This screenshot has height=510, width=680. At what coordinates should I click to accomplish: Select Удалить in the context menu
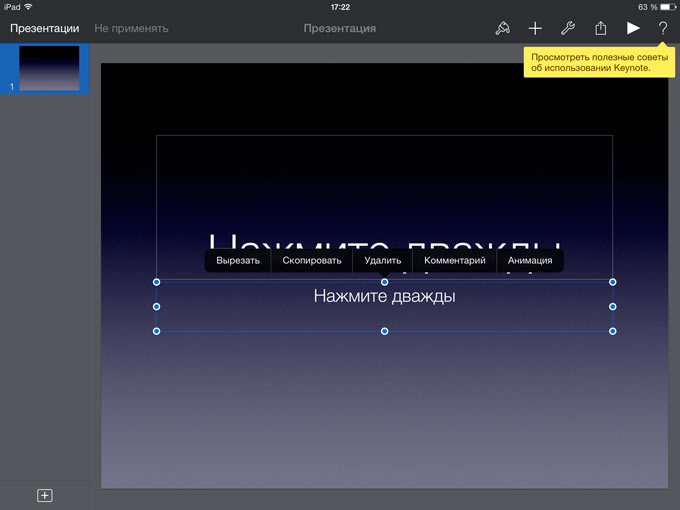click(x=383, y=261)
